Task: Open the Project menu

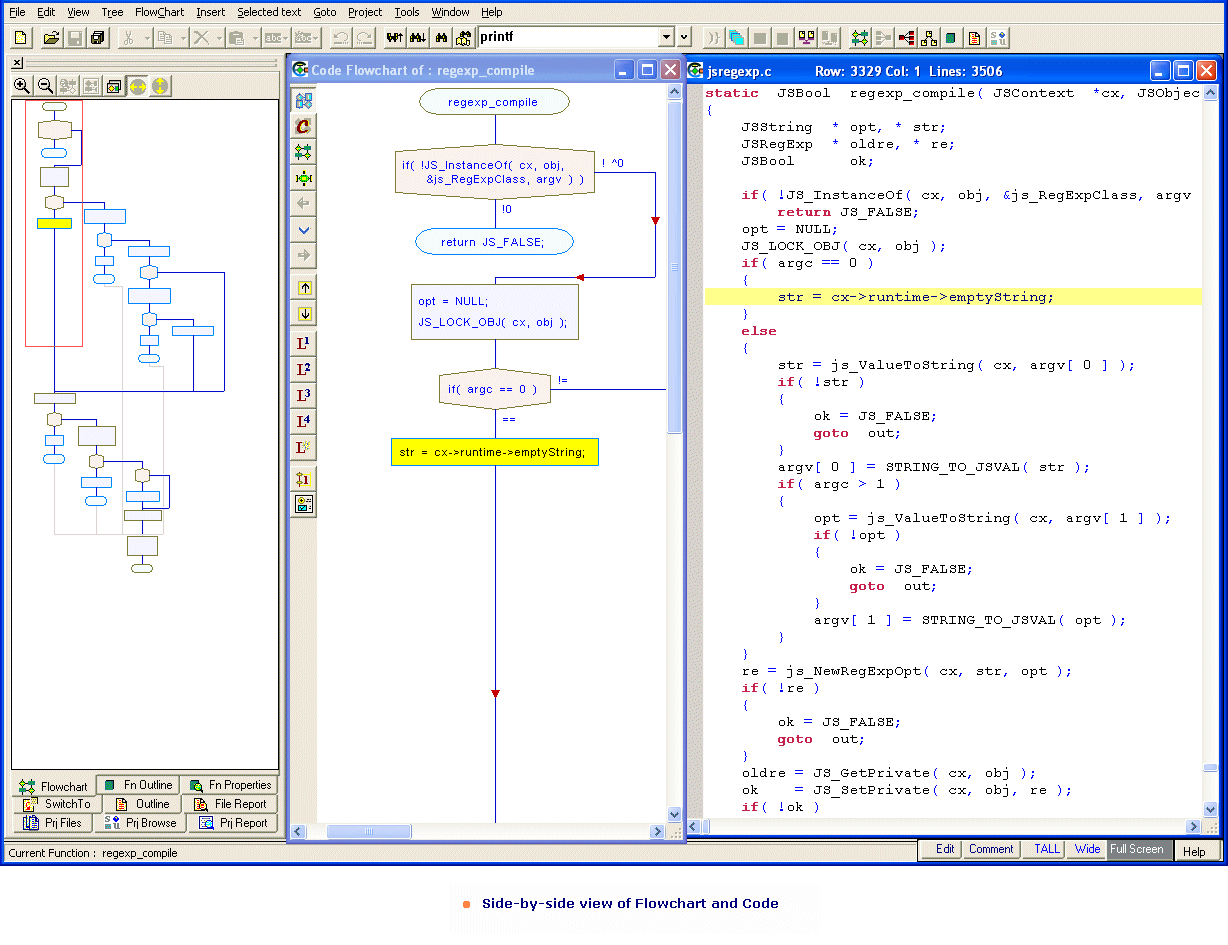Action: (x=365, y=12)
